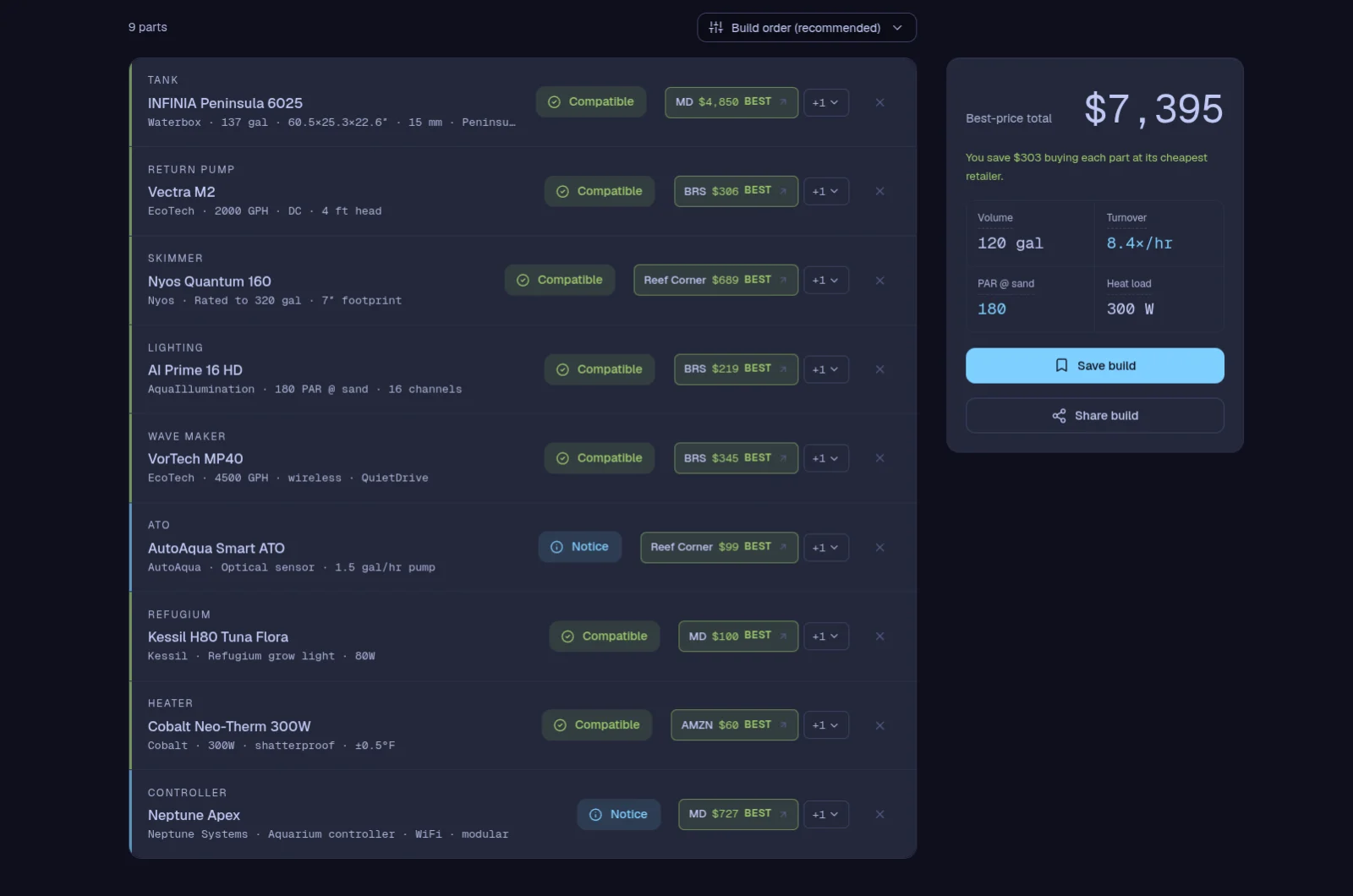Image resolution: width=1353 pixels, height=896 pixels.
Task: Remove VorTech MP40 wave maker
Action: (x=879, y=458)
